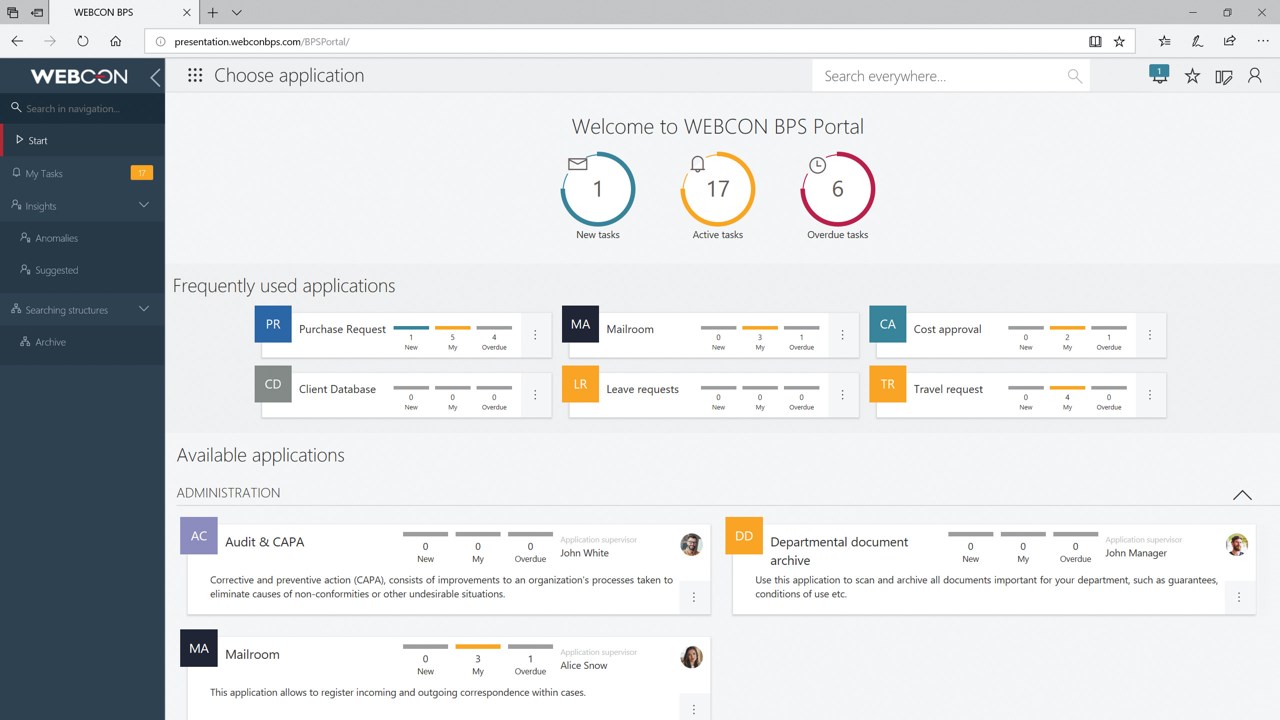Image resolution: width=1280 pixels, height=720 pixels.
Task: Click the CA Cost approval tile icon
Action: [x=888, y=325]
